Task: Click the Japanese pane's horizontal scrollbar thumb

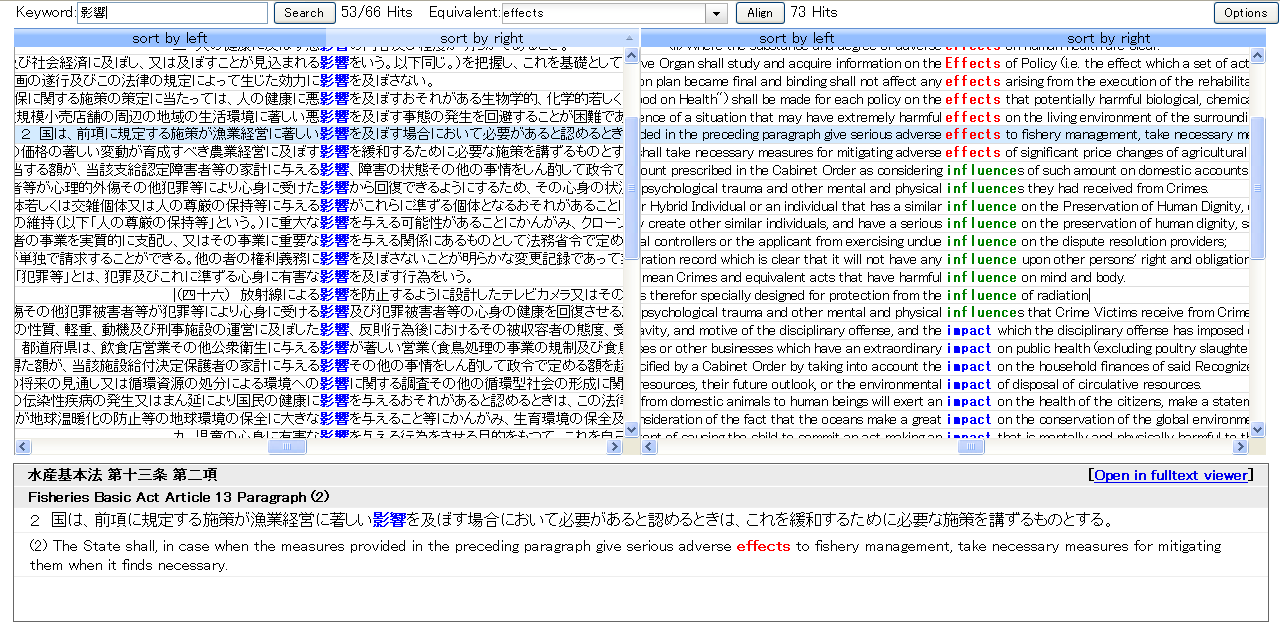Action: click(288, 447)
